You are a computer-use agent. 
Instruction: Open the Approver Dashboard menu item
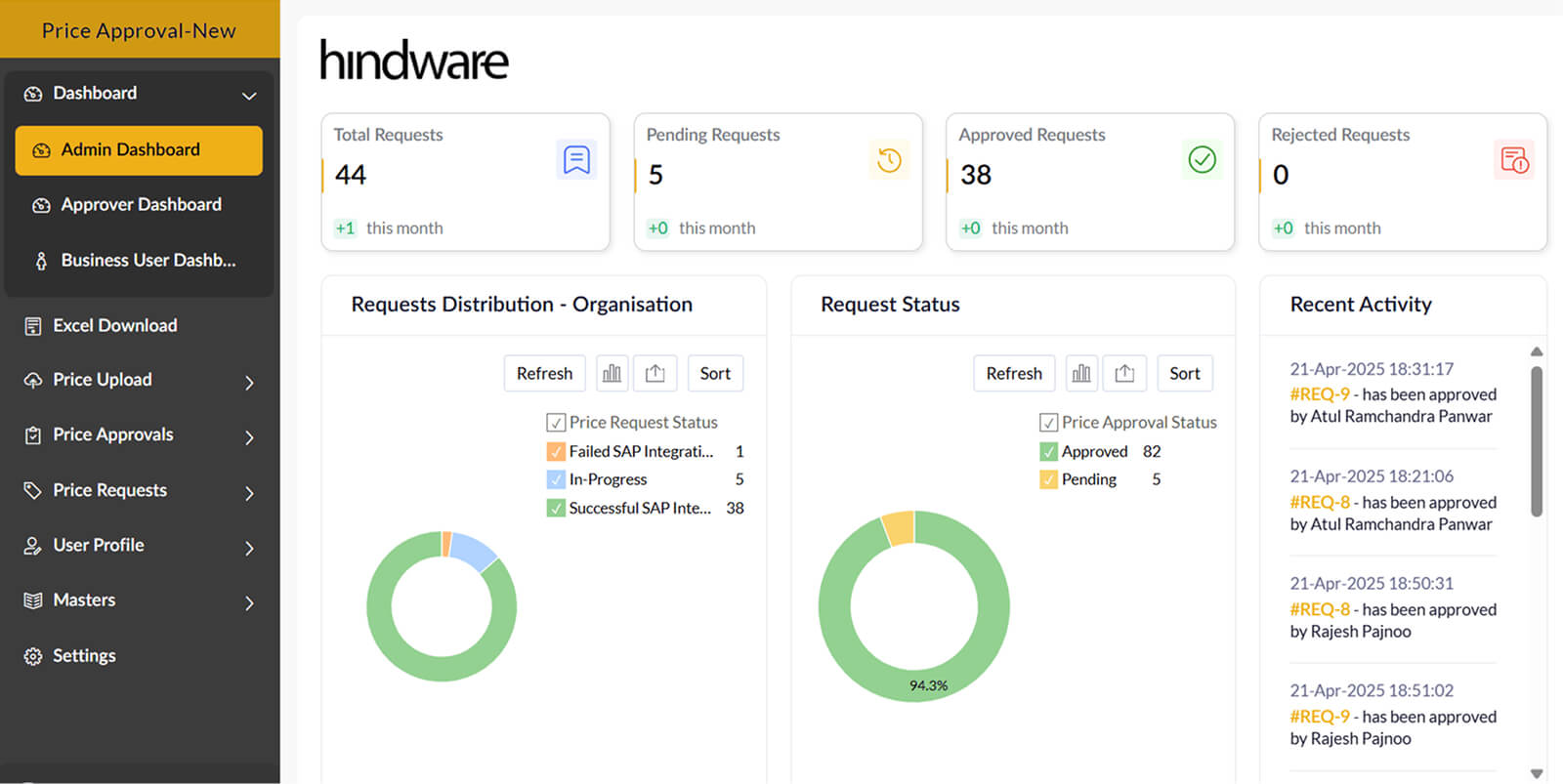pyautogui.click(x=141, y=205)
